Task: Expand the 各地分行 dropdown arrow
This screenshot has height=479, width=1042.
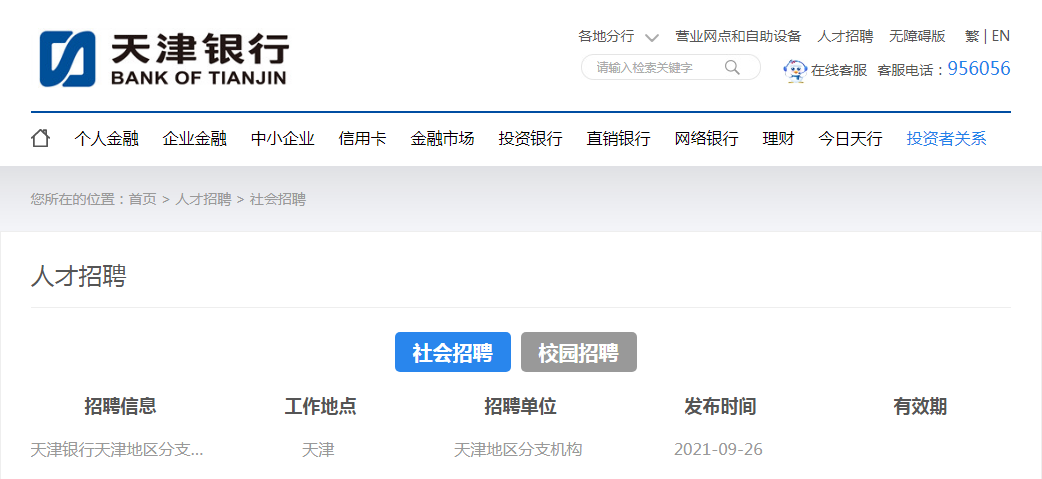Action: point(651,37)
